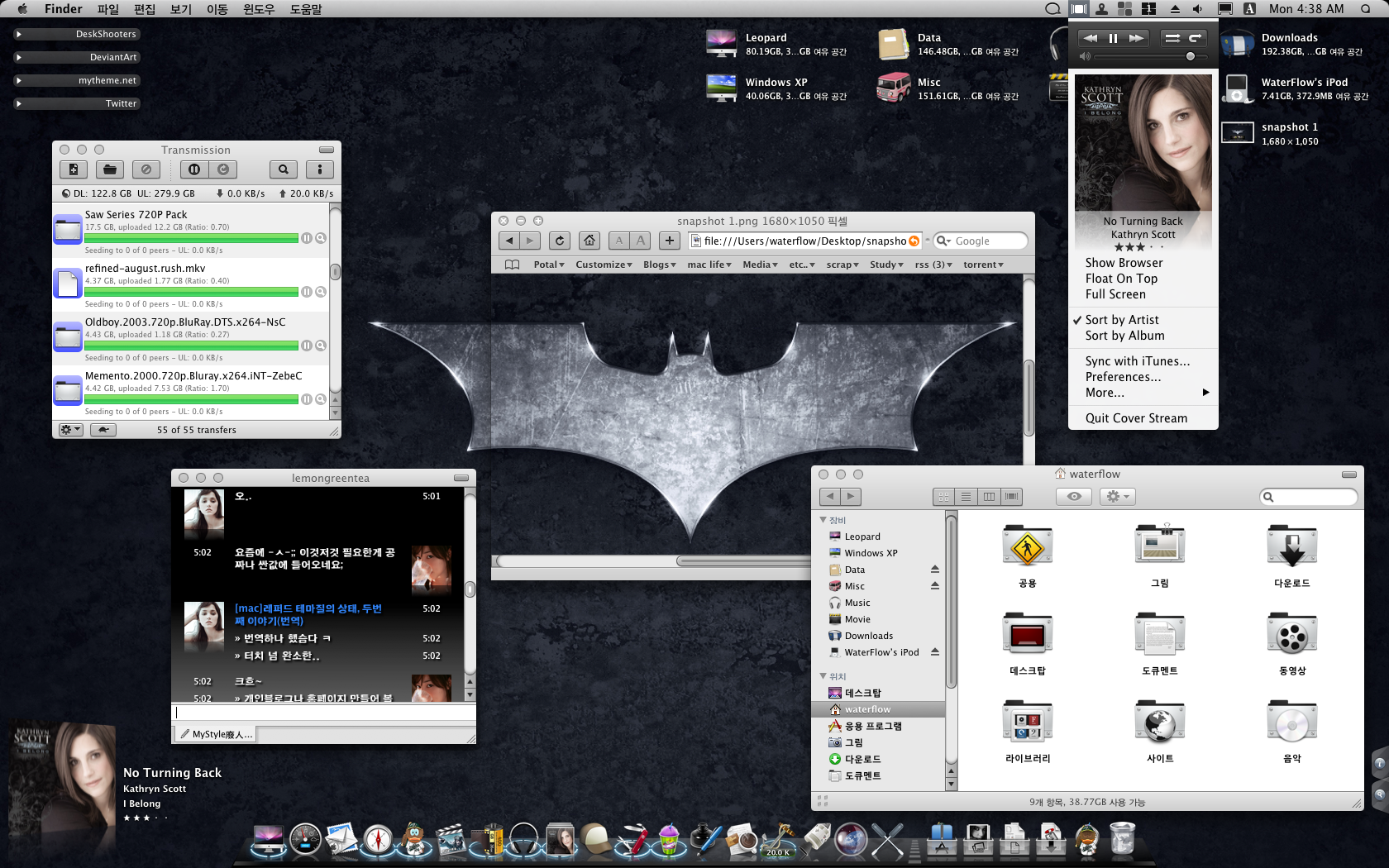Pause the Oldboy.2003.720p torrent
The image size is (1389, 868).
[307, 346]
